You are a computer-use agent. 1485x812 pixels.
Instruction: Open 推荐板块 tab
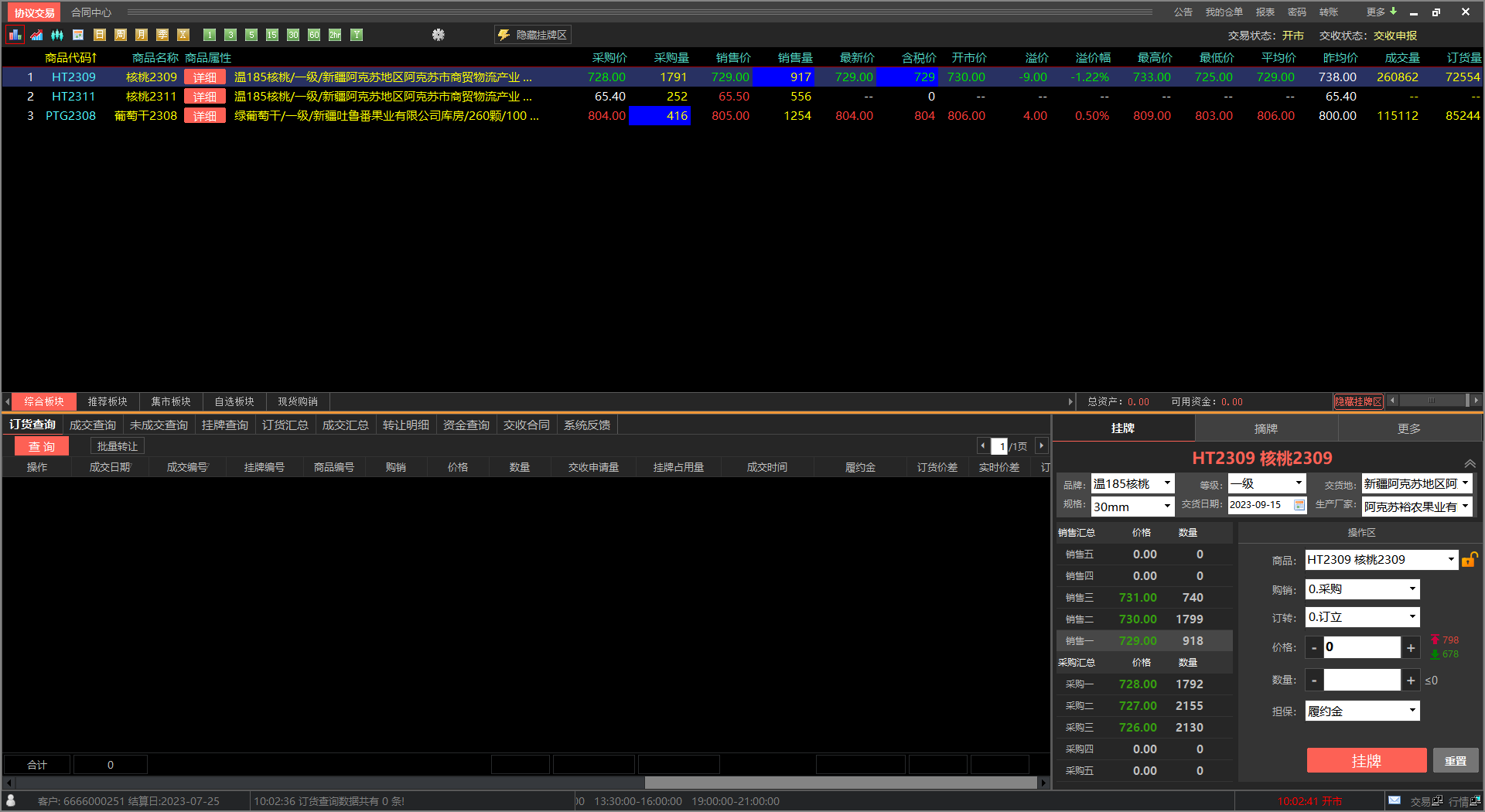(108, 401)
